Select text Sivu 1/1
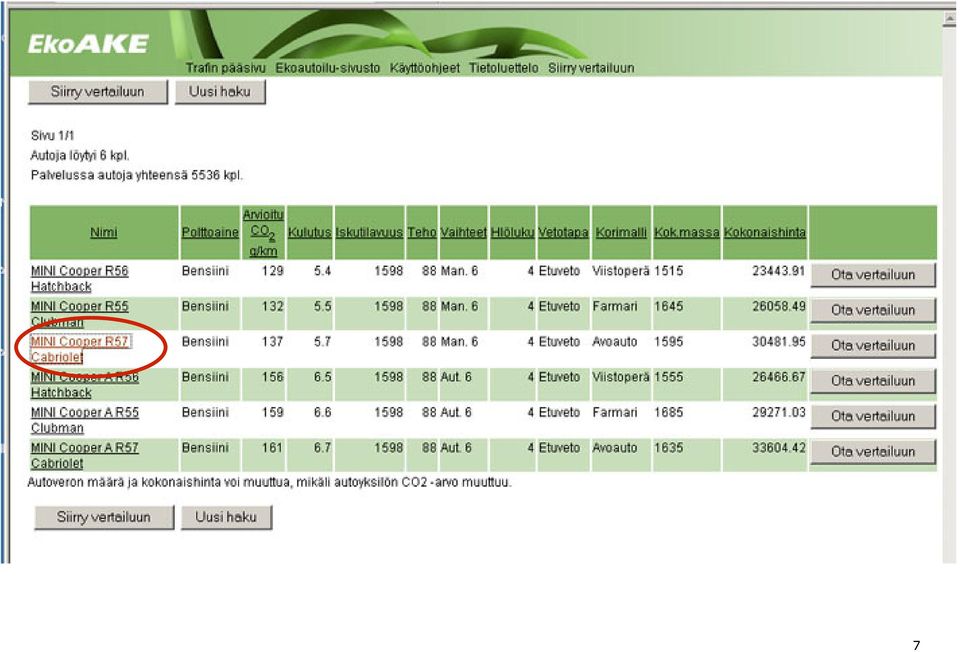The image size is (960, 652). pos(53,136)
